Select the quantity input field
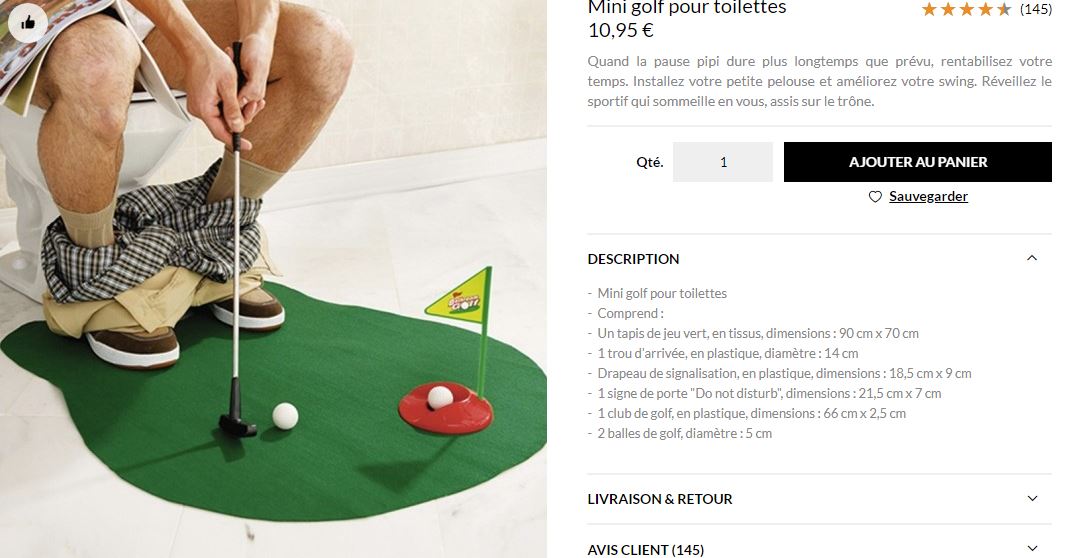The height and width of the screenshot is (558, 1071). coord(723,162)
